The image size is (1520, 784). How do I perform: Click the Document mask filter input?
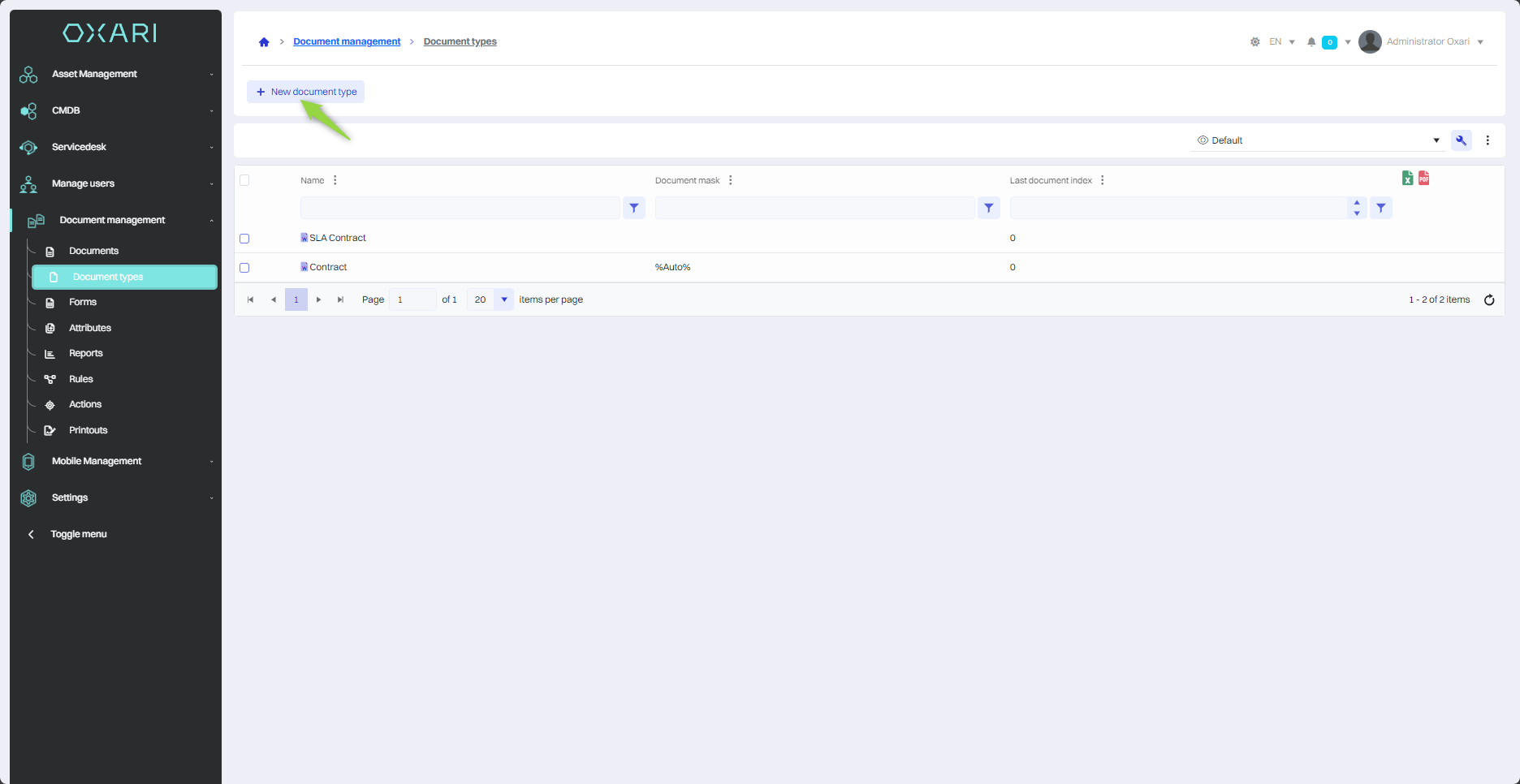(x=814, y=209)
